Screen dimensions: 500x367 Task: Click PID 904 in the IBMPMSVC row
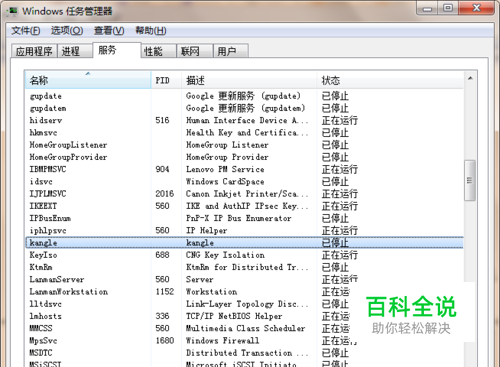(x=162, y=169)
